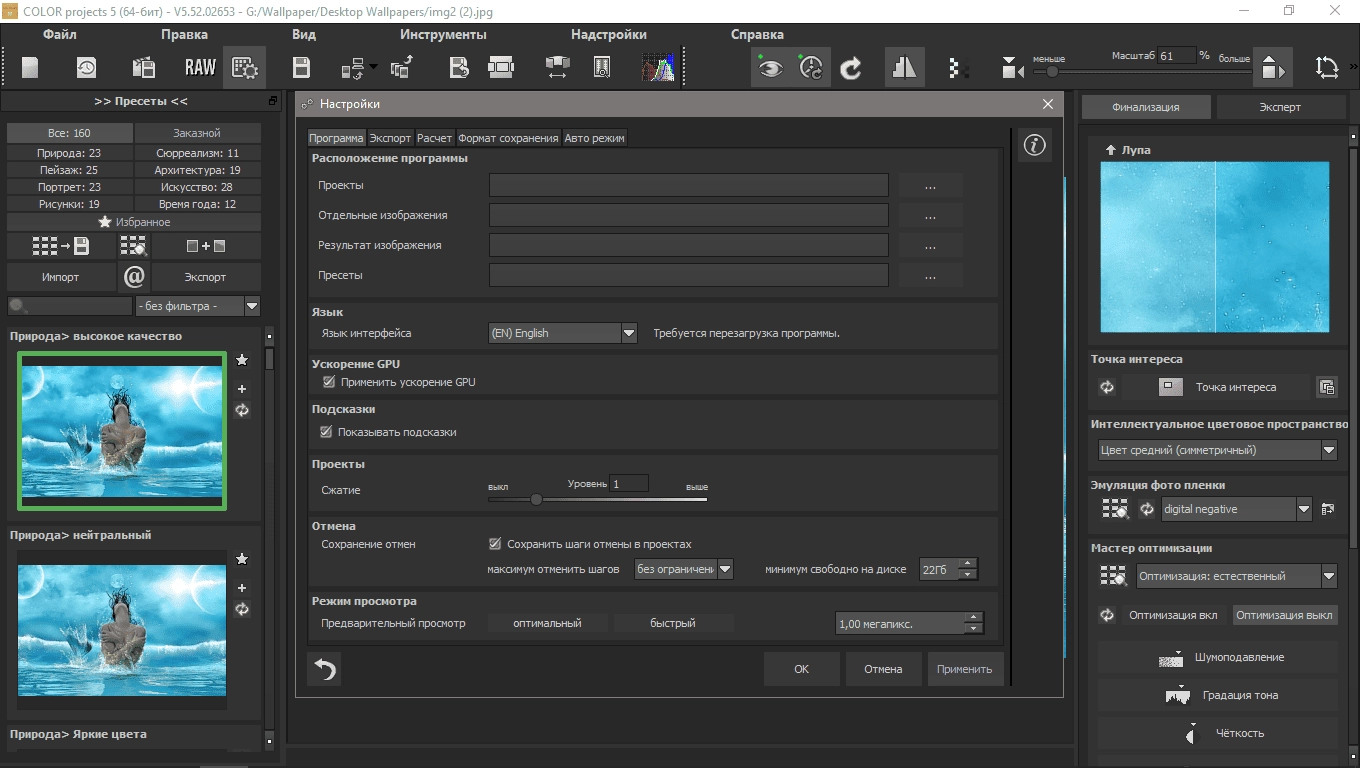Turn on 'Оптимизация вкл'

pos(1173,615)
